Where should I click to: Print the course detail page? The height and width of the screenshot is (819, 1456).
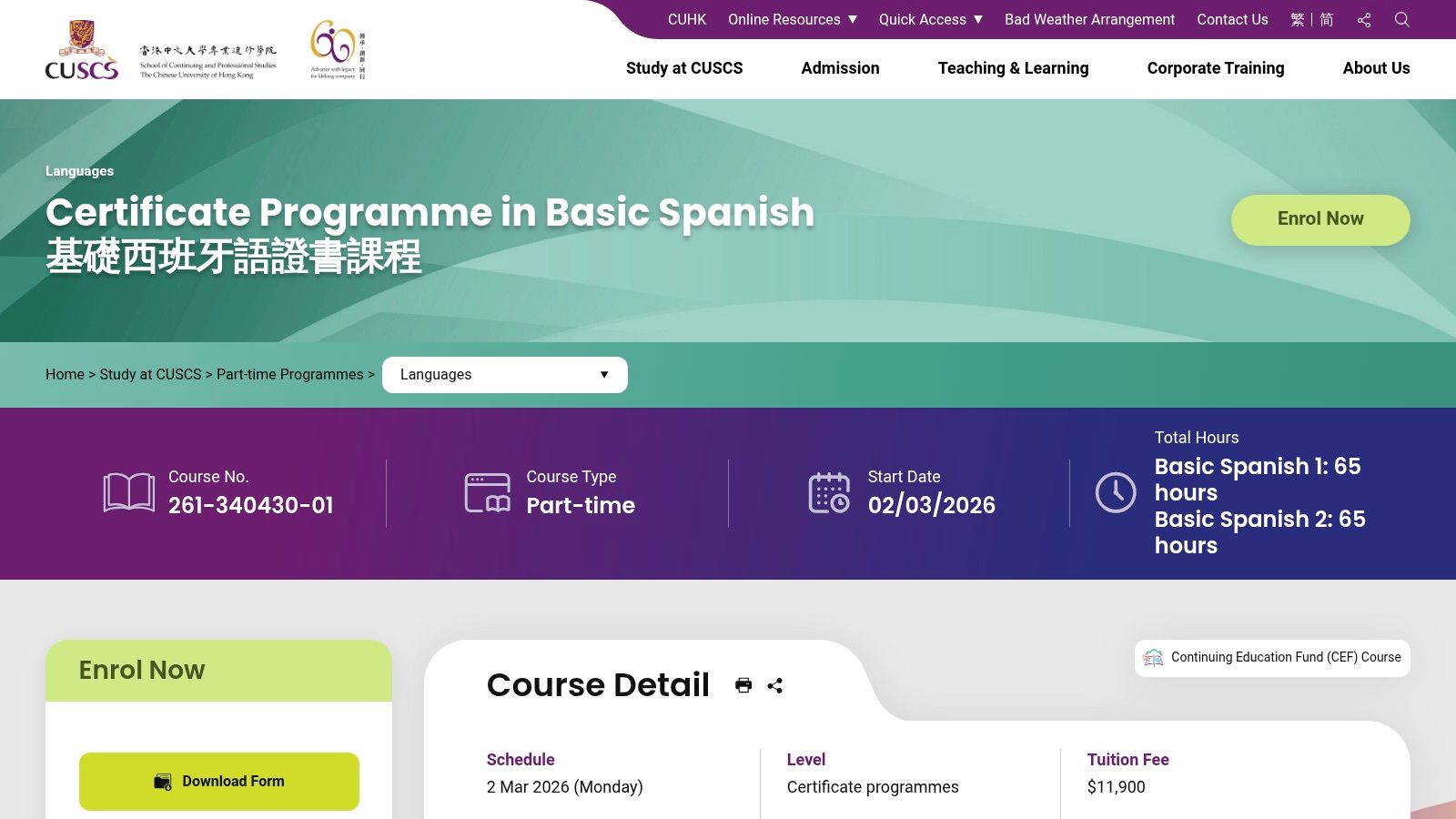743,685
